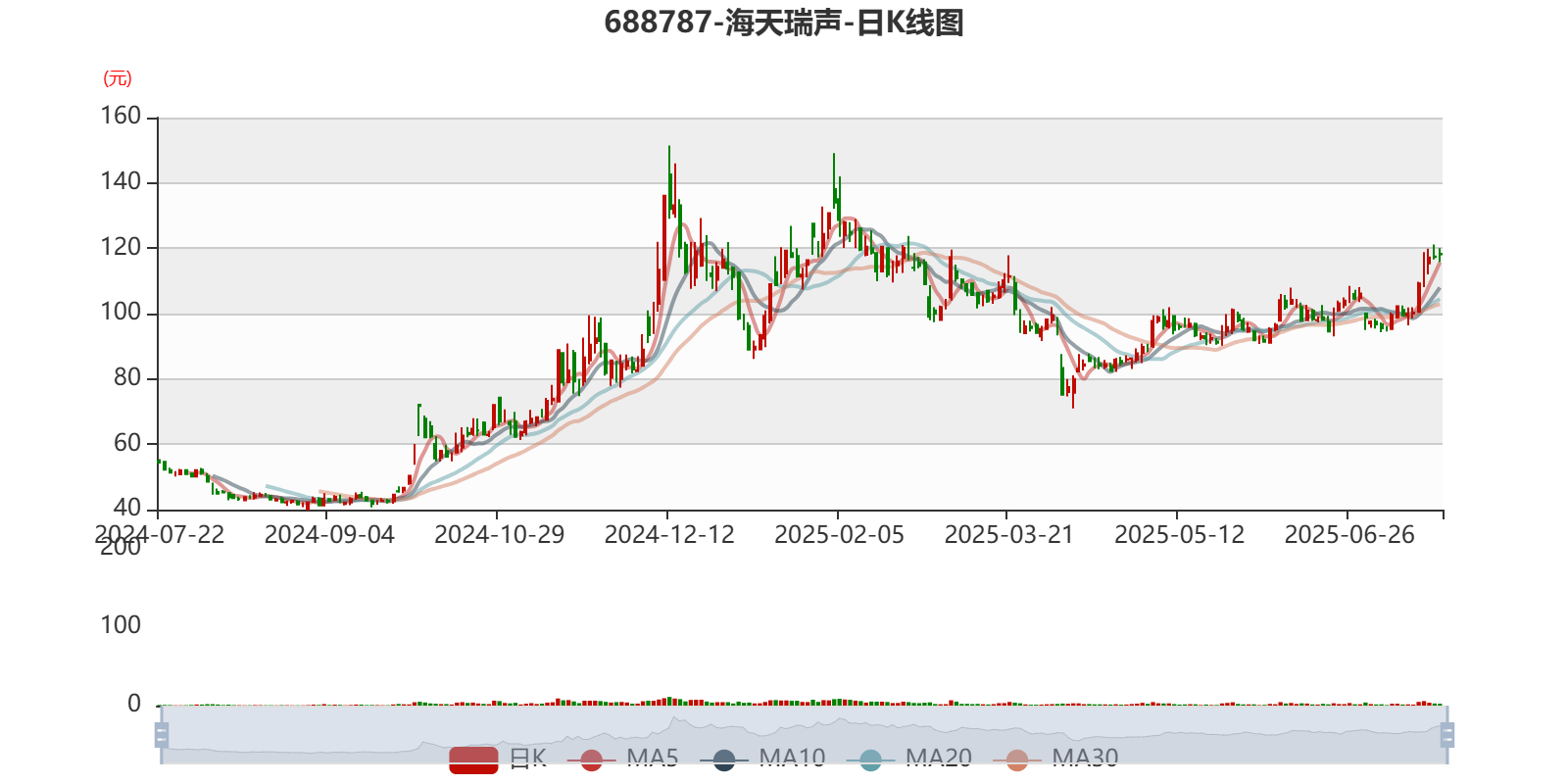Viewport: 1568px width, 784px height.
Task: Grab the left data zoom slider handle
Action: coord(162,735)
